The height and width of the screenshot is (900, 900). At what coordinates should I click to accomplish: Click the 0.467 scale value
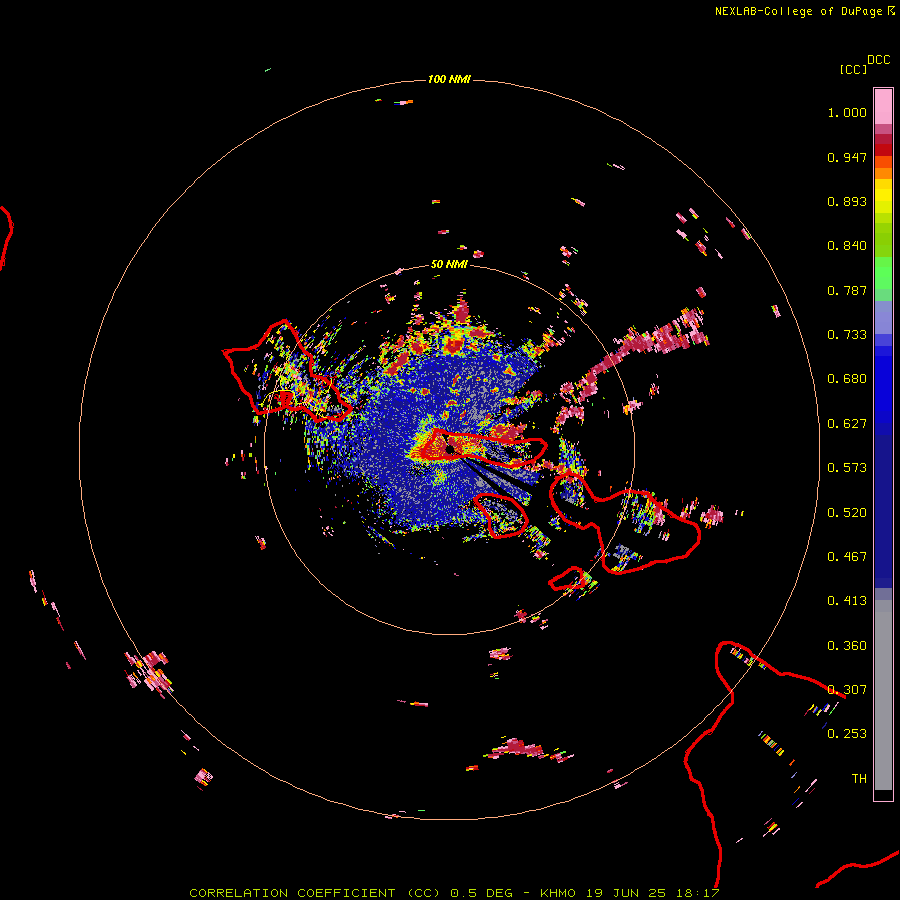coord(847,557)
